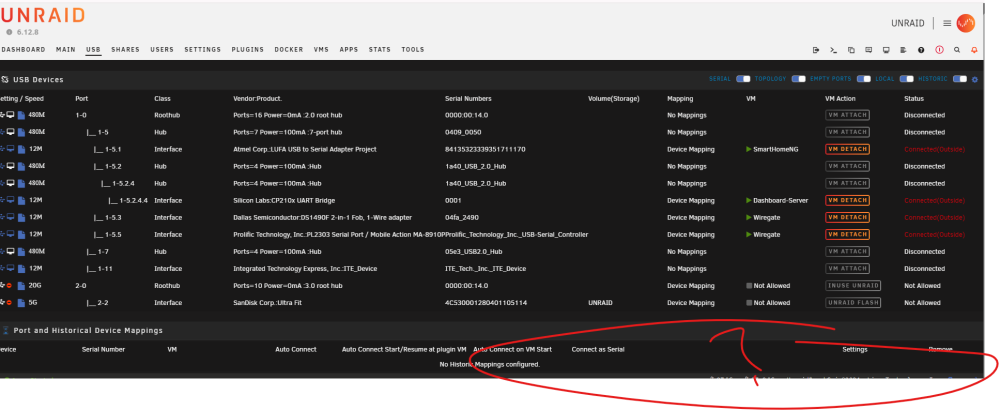Open the USB Devices settings gear
The width and height of the screenshot is (1000, 410).
click(974, 80)
